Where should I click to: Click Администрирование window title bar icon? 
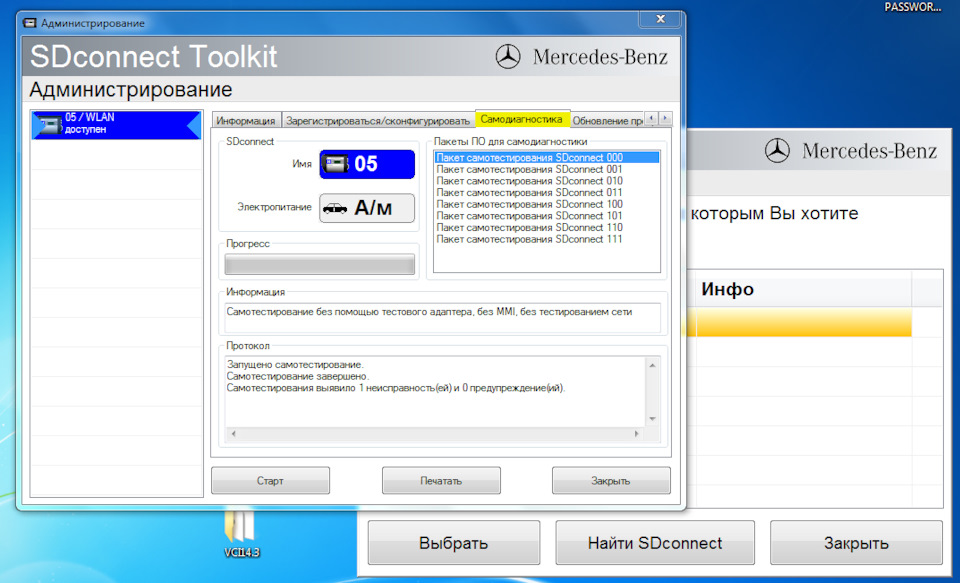pyautogui.click(x=29, y=23)
